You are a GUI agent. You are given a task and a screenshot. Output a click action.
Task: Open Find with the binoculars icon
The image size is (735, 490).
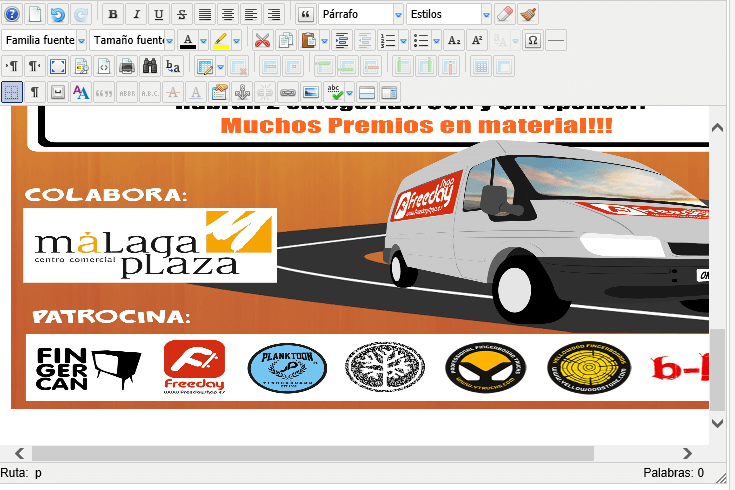click(x=150, y=66)
